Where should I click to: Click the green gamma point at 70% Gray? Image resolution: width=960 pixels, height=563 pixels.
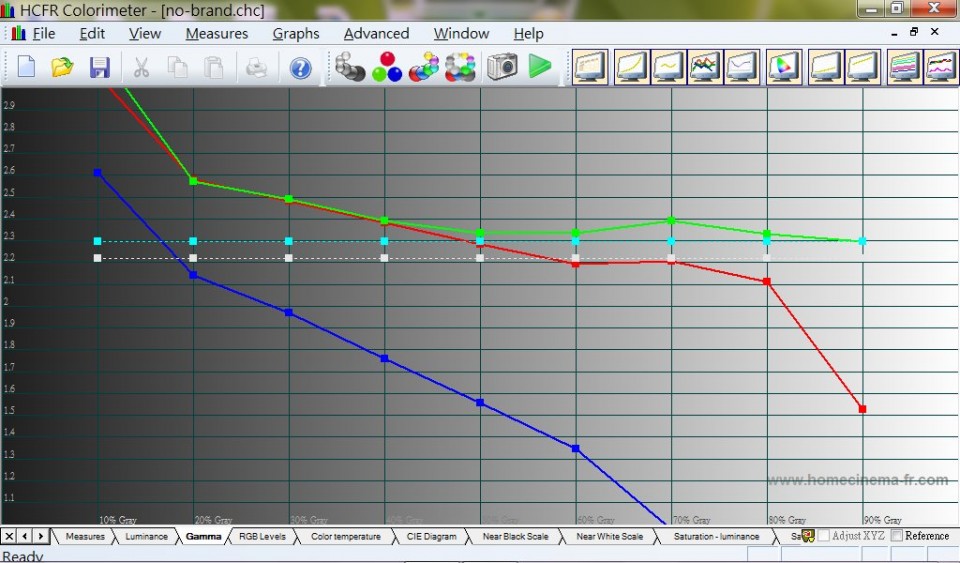click(x=671, y=220)
